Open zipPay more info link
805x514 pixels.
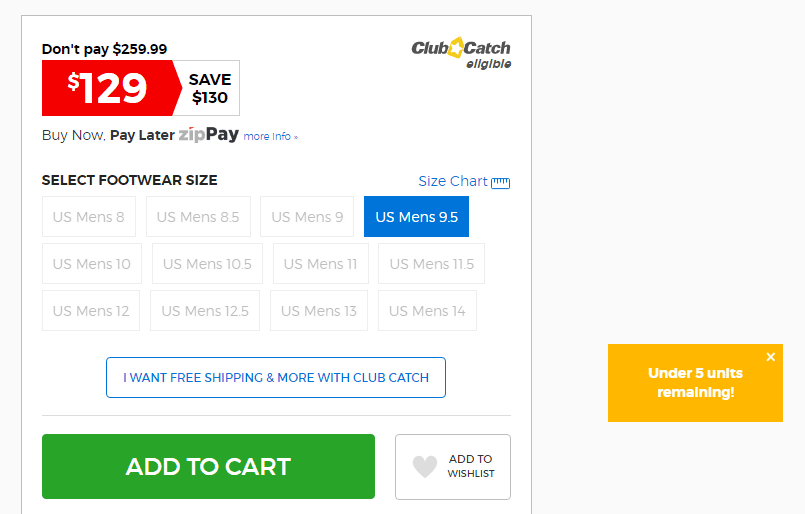pyautogui.click(x=271, y=137)
